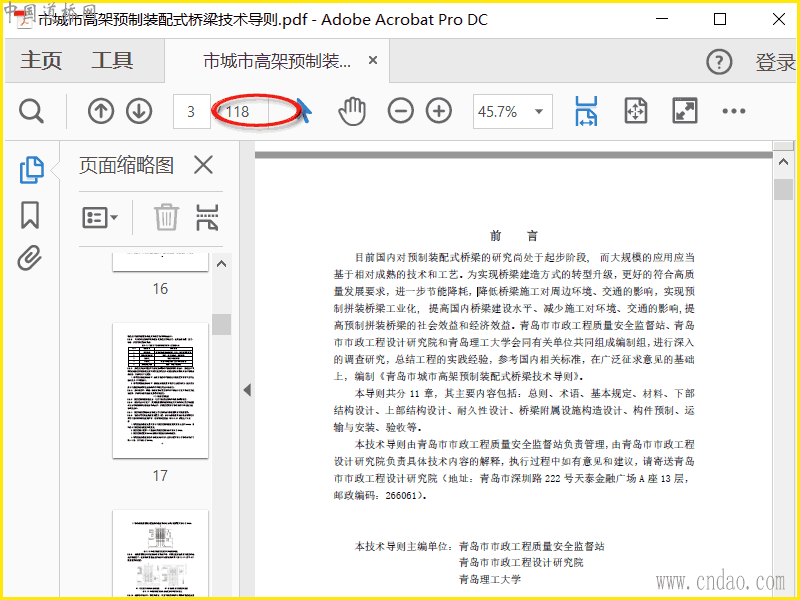The height and width of the screenshot is (600, 800).
Task: Close the document tab
Action: click(373, 61)
